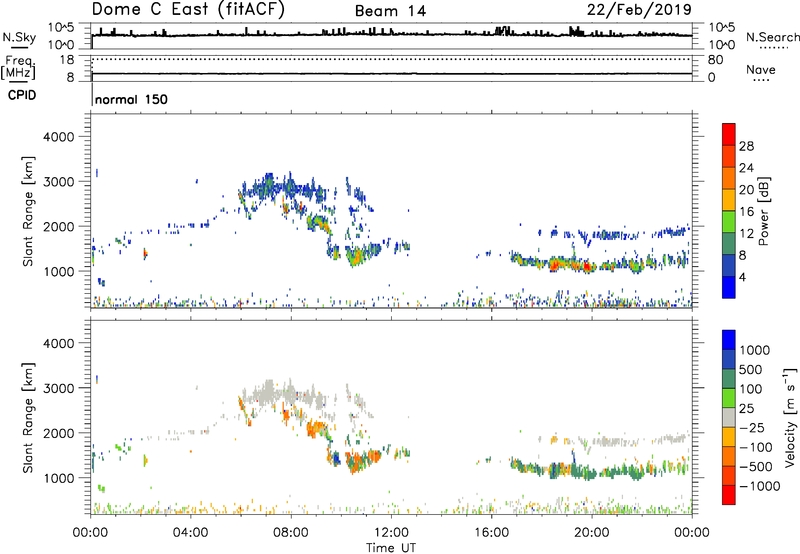Click the 'CPID' label

click(22, 95)
